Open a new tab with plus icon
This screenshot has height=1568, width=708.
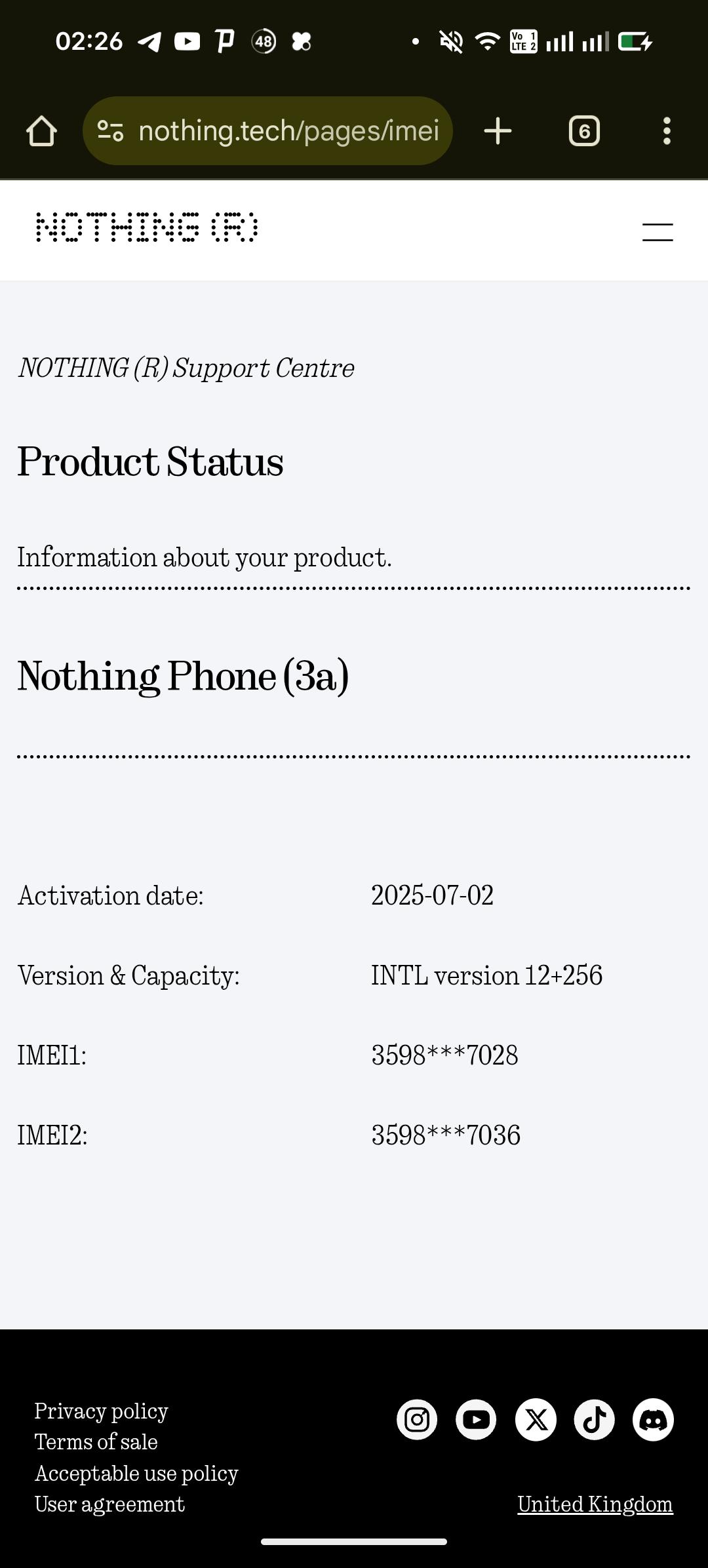point(498,131)
